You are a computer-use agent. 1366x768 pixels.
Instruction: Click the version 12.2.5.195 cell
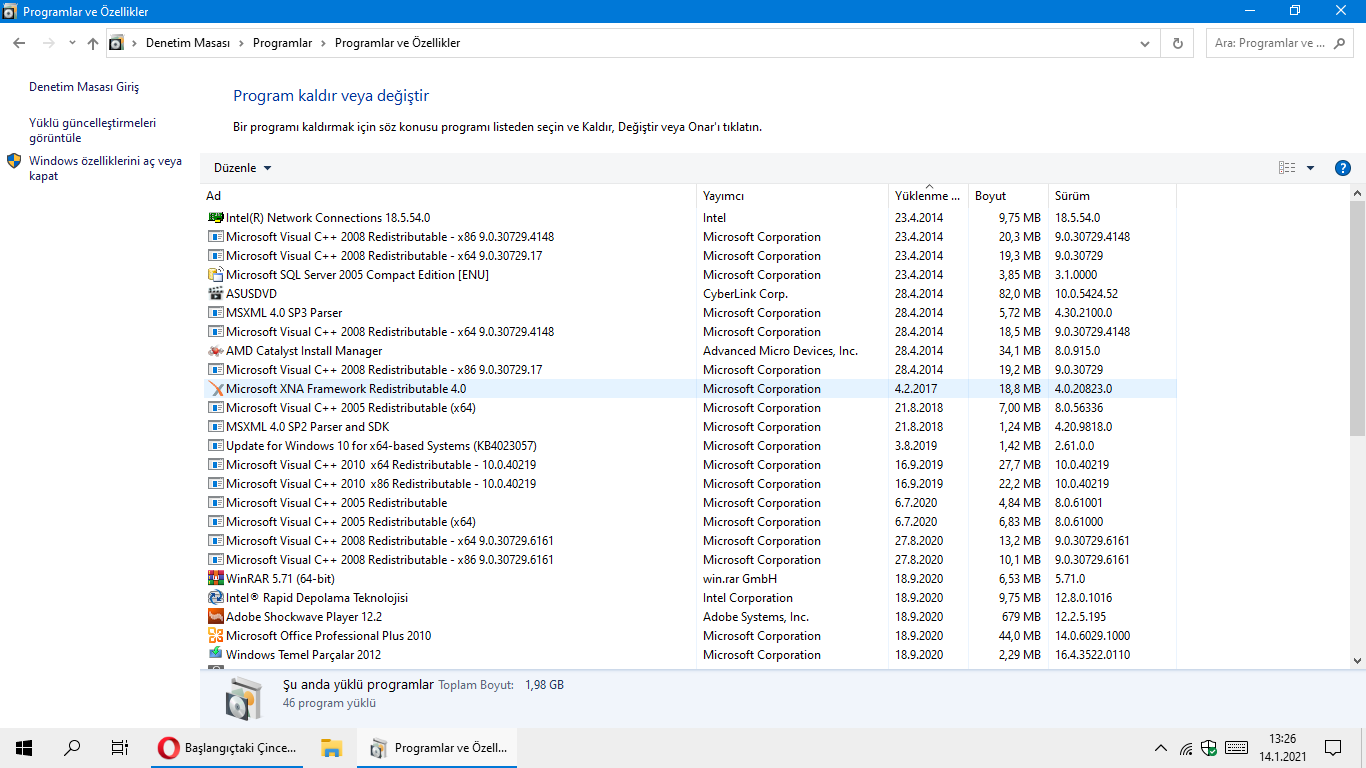tap(1080, 616)
